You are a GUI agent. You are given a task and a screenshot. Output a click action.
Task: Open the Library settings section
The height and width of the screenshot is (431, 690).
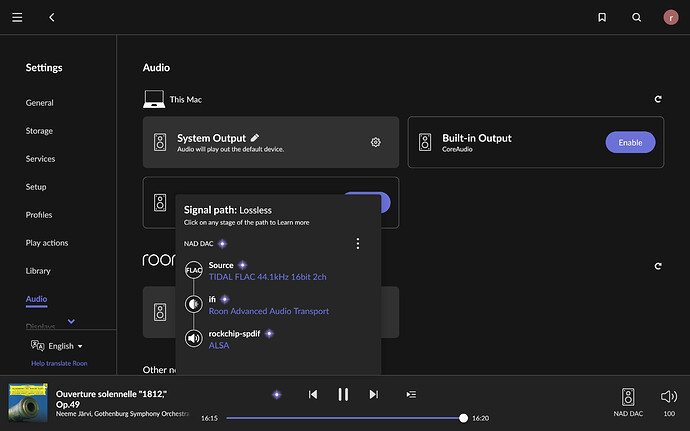38,271
